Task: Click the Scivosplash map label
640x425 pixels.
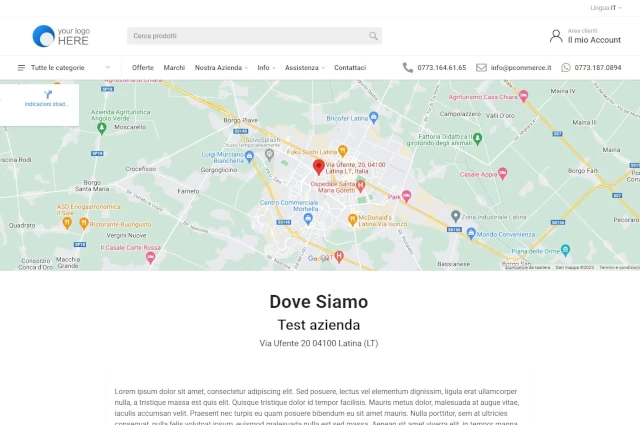Action: point(263,140)
